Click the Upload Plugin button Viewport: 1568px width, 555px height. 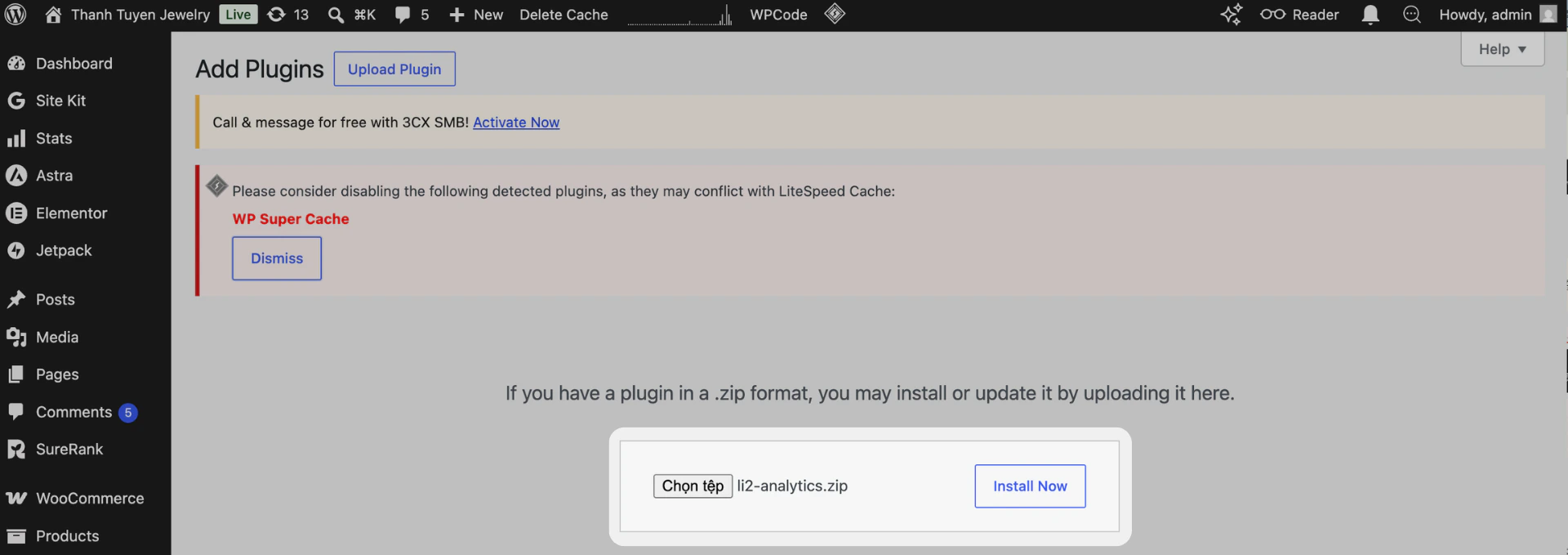394,69
